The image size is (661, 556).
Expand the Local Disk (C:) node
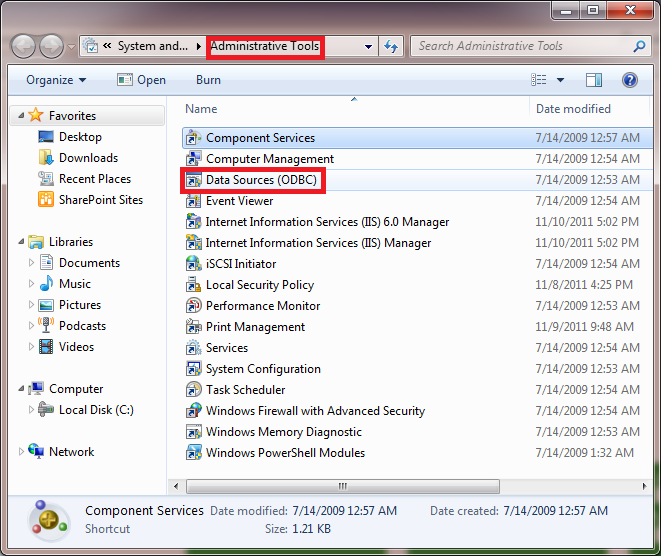click(x=31, y=410)
